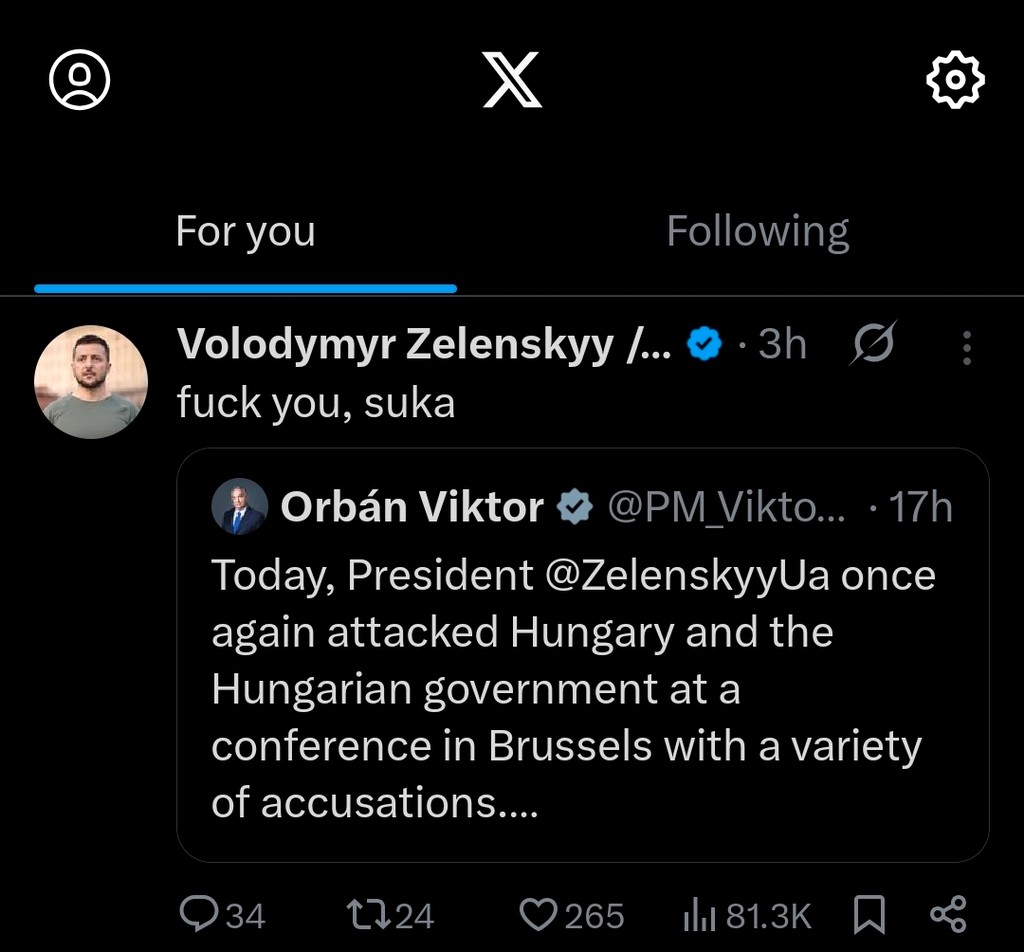Tap the @PM_Vikto... handle text
This screenshot has height=952, width=1024.
[727, 508]
